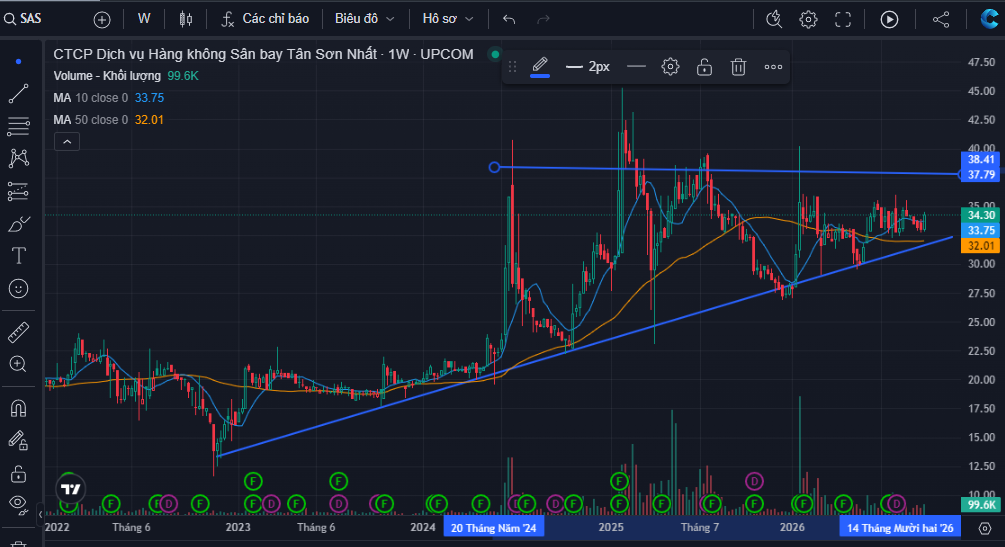Open chart settings gear in top bar
Screen dimensions: 1005x547
(808, 19)
